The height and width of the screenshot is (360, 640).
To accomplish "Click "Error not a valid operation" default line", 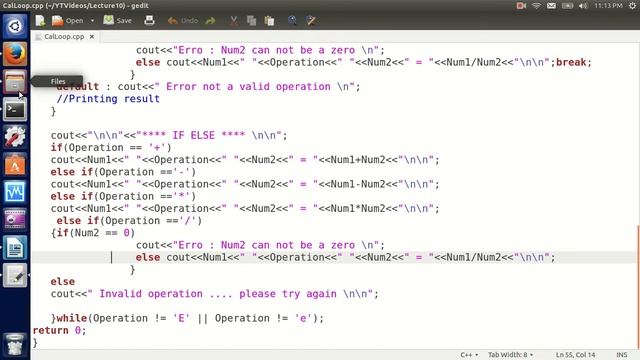I will [x=208, y=87].
